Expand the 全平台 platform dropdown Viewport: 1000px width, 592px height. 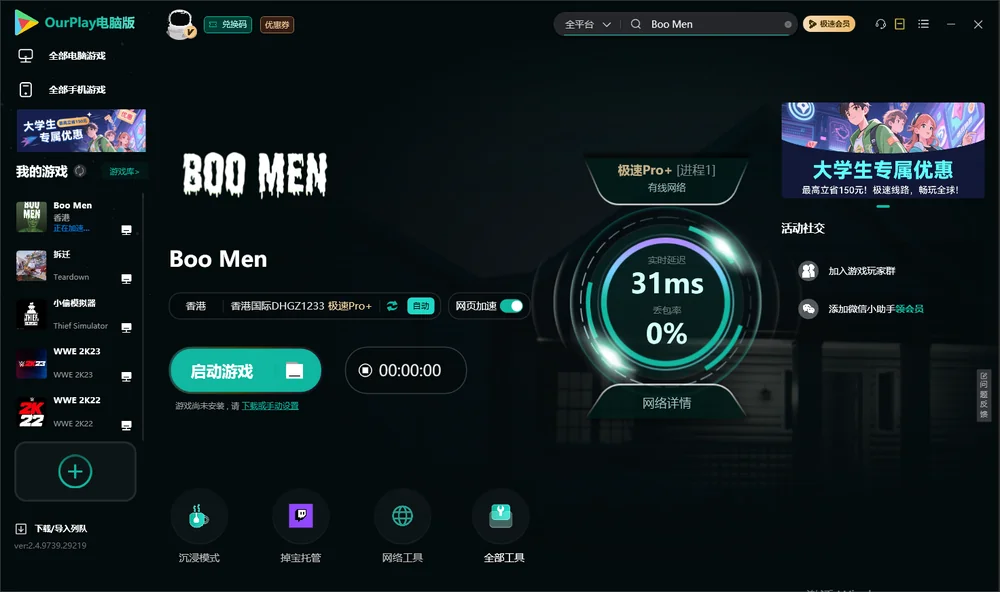click(x=587, y=24)
